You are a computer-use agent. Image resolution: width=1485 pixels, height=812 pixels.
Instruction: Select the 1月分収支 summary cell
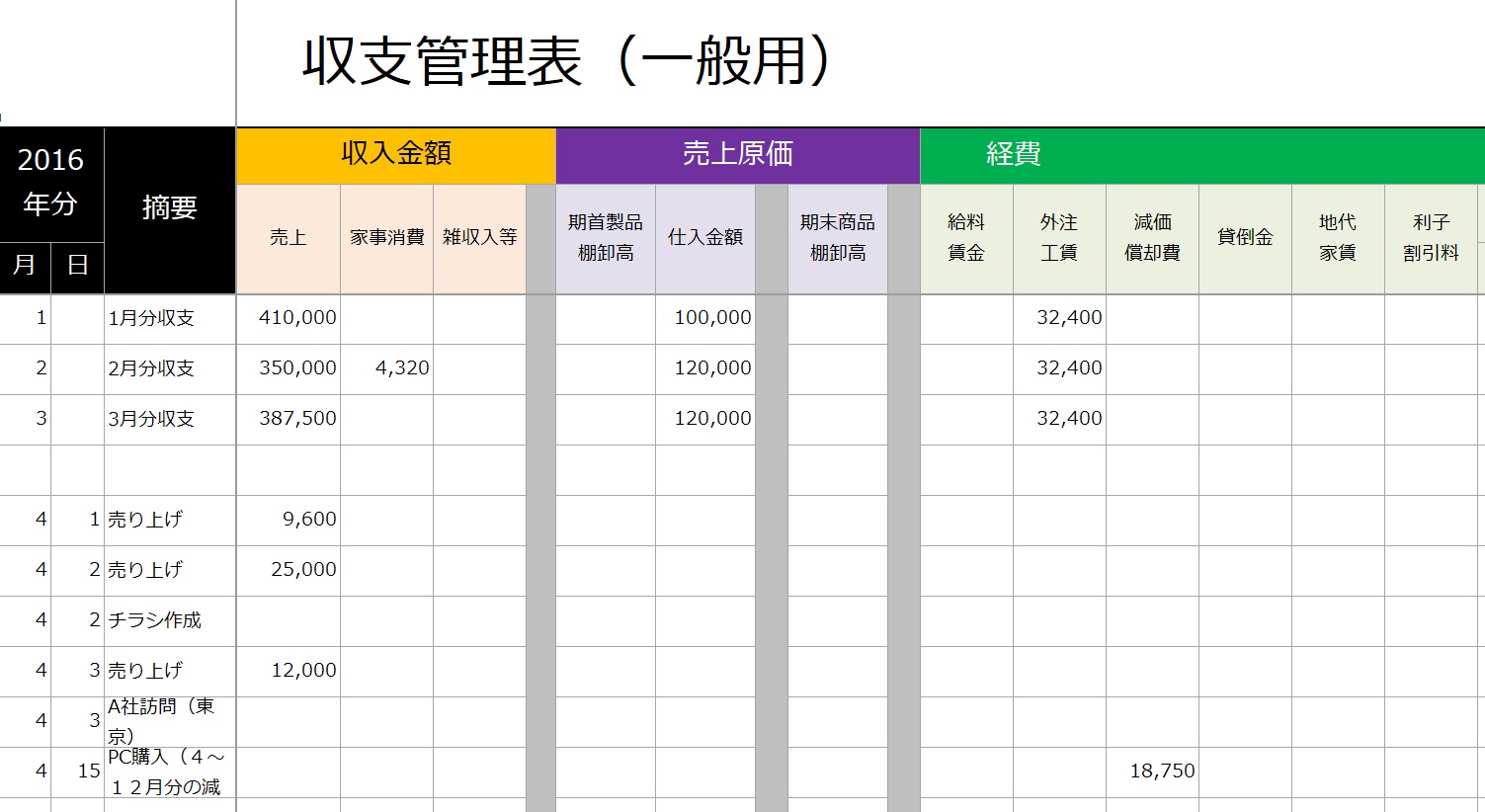[x=168, y=317]
